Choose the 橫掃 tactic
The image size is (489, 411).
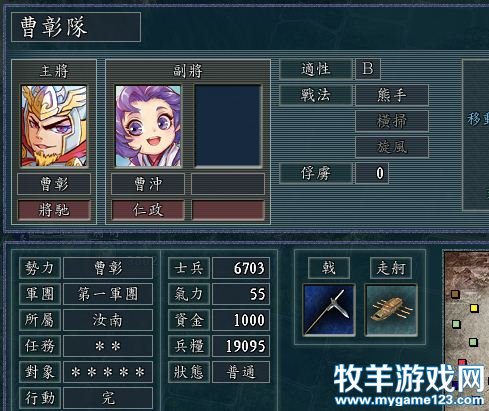392,121
